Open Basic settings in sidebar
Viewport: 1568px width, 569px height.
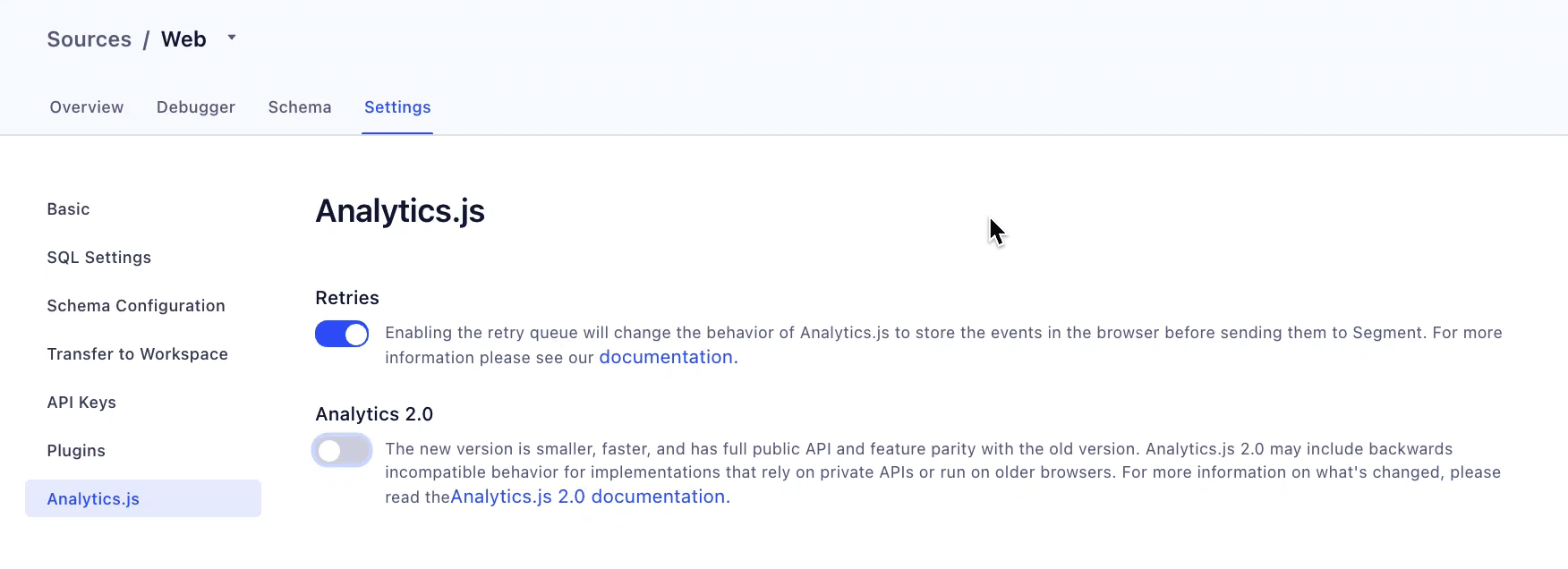[68, 209]
